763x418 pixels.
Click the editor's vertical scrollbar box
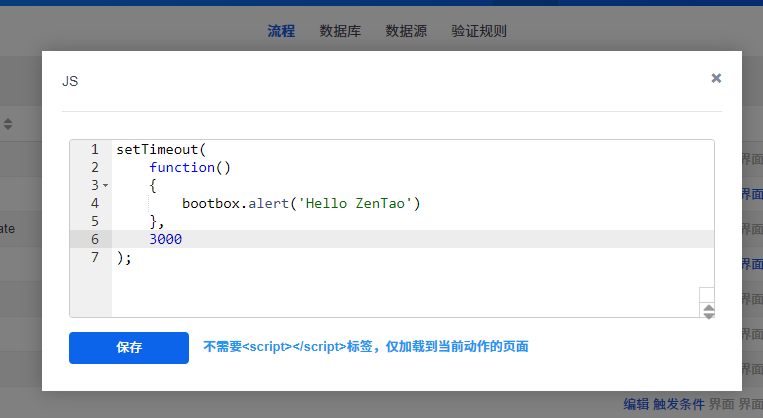(707, 295)
